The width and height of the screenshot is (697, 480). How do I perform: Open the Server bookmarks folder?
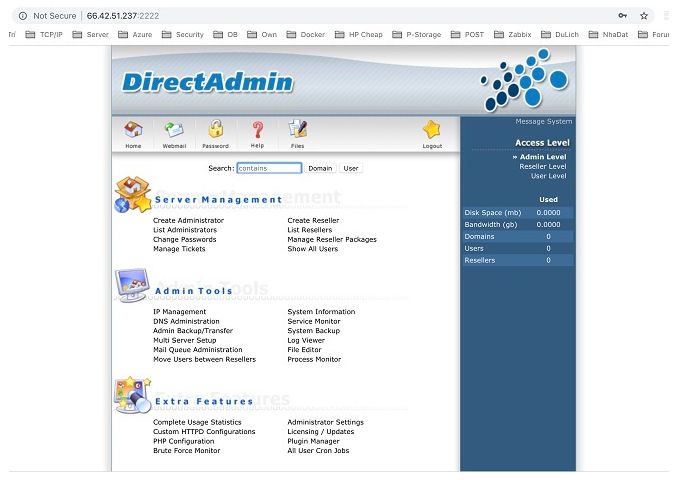[x=90, y=35]
